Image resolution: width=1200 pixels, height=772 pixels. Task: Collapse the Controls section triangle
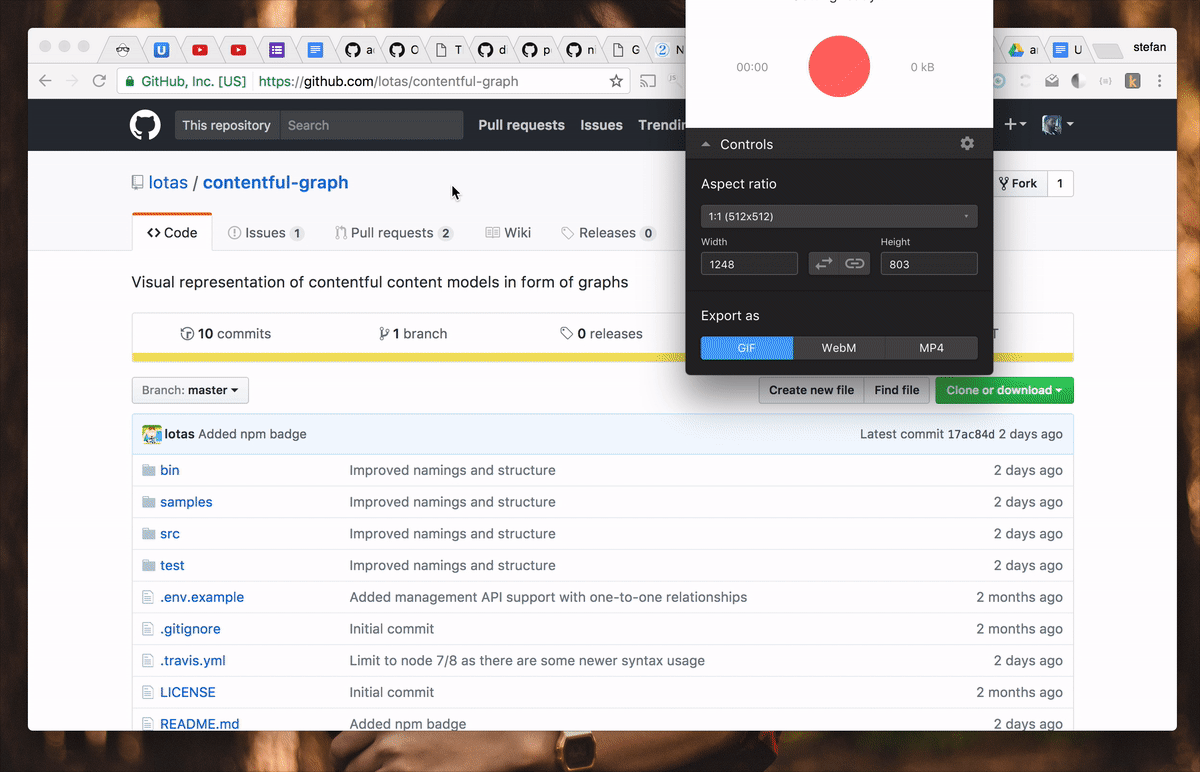pyautogui.click(x=705, y=144)
